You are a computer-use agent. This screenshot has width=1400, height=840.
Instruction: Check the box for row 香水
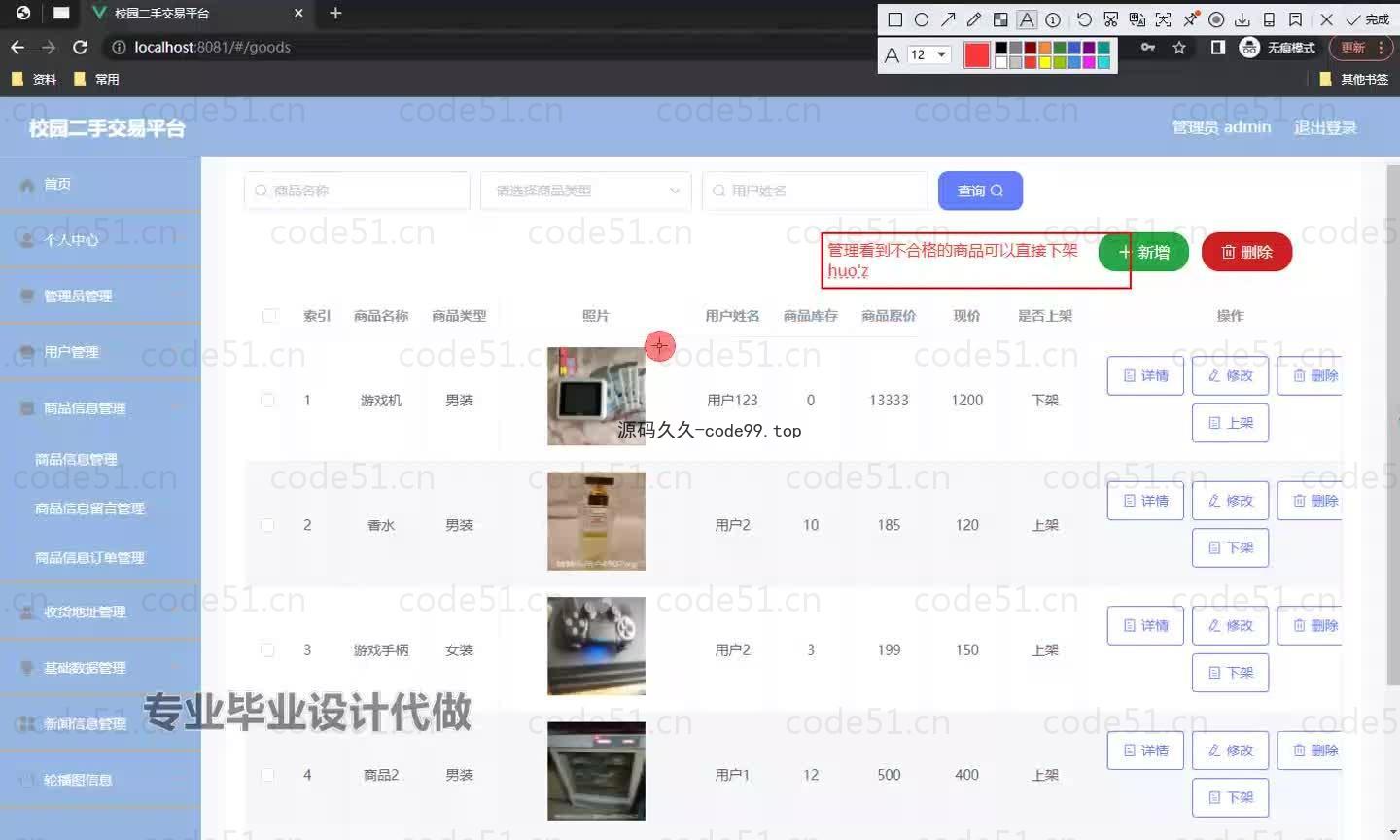pyautogui.click(x=267, y=525)
